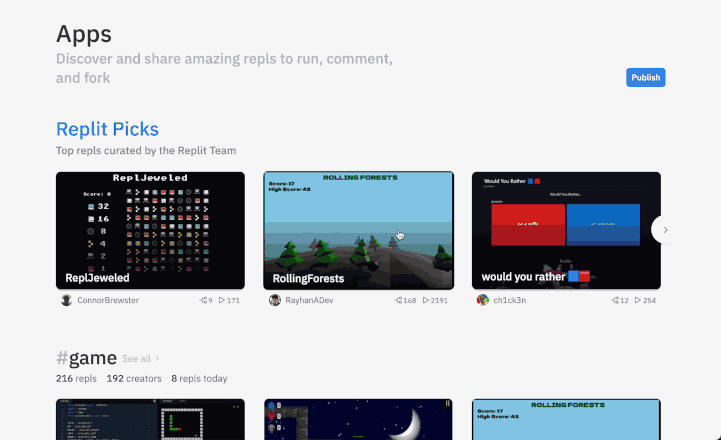721x440 pixels.
Task: Visit ConnorBrewster's profile name link
Action: pos(108,300)
